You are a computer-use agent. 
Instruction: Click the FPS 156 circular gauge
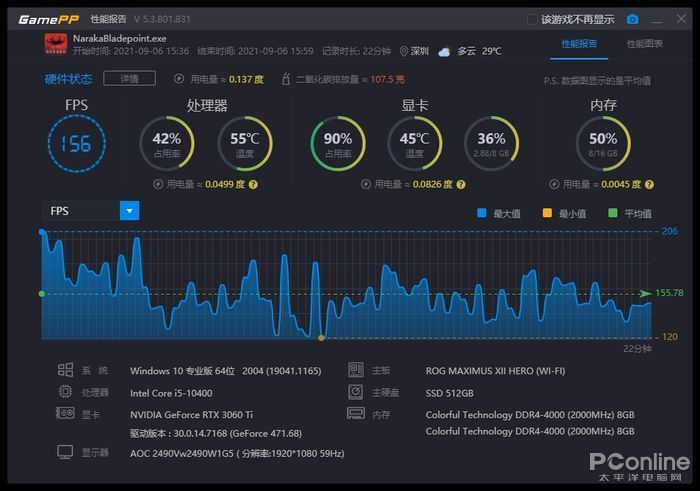77,144
